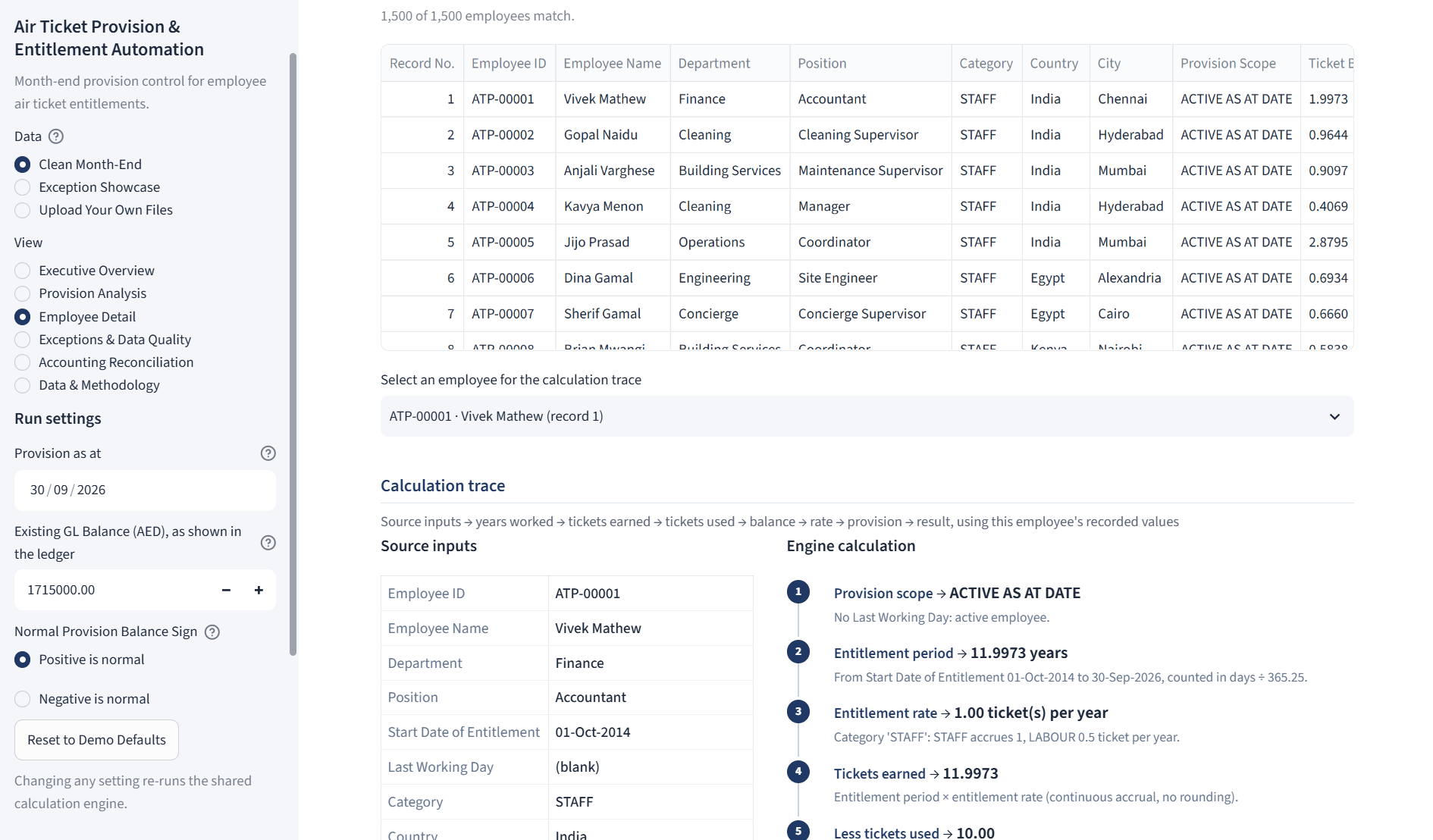
Task: Click the sidebar vertical scrollbar
Action: (293, 354)
